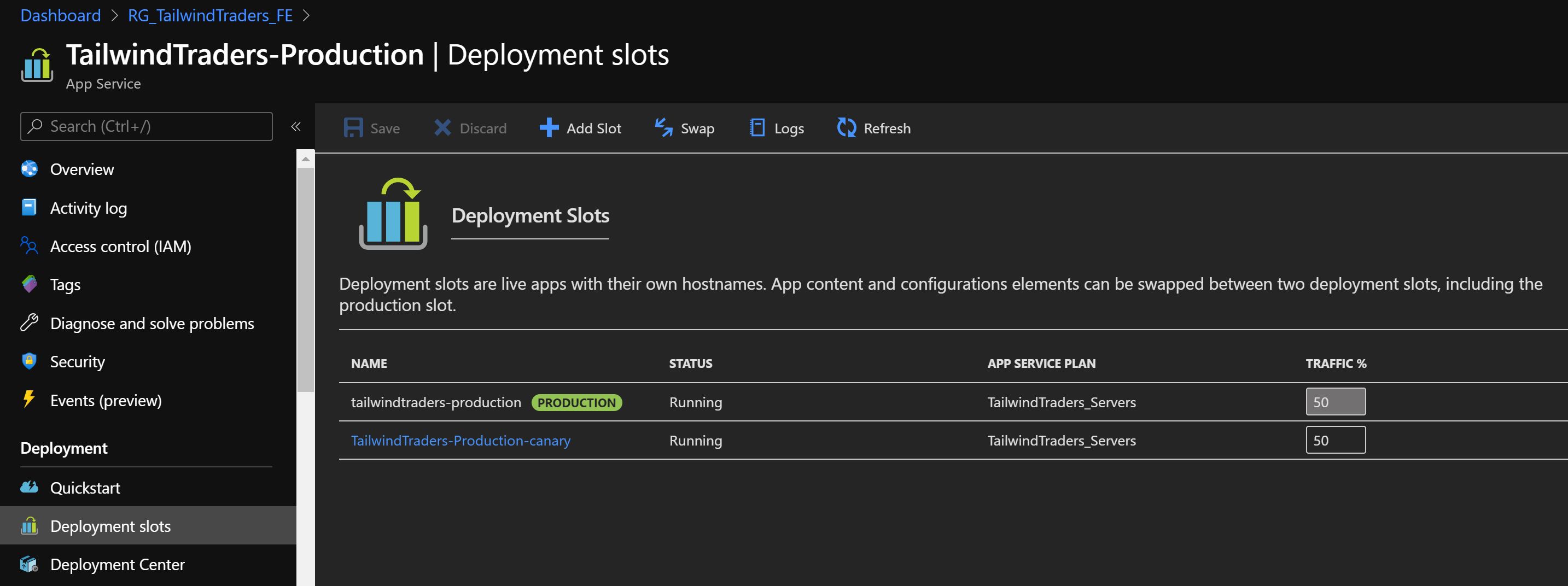Click the Discard X icon
Viewport: 1568px width, 586px height.
442,128
